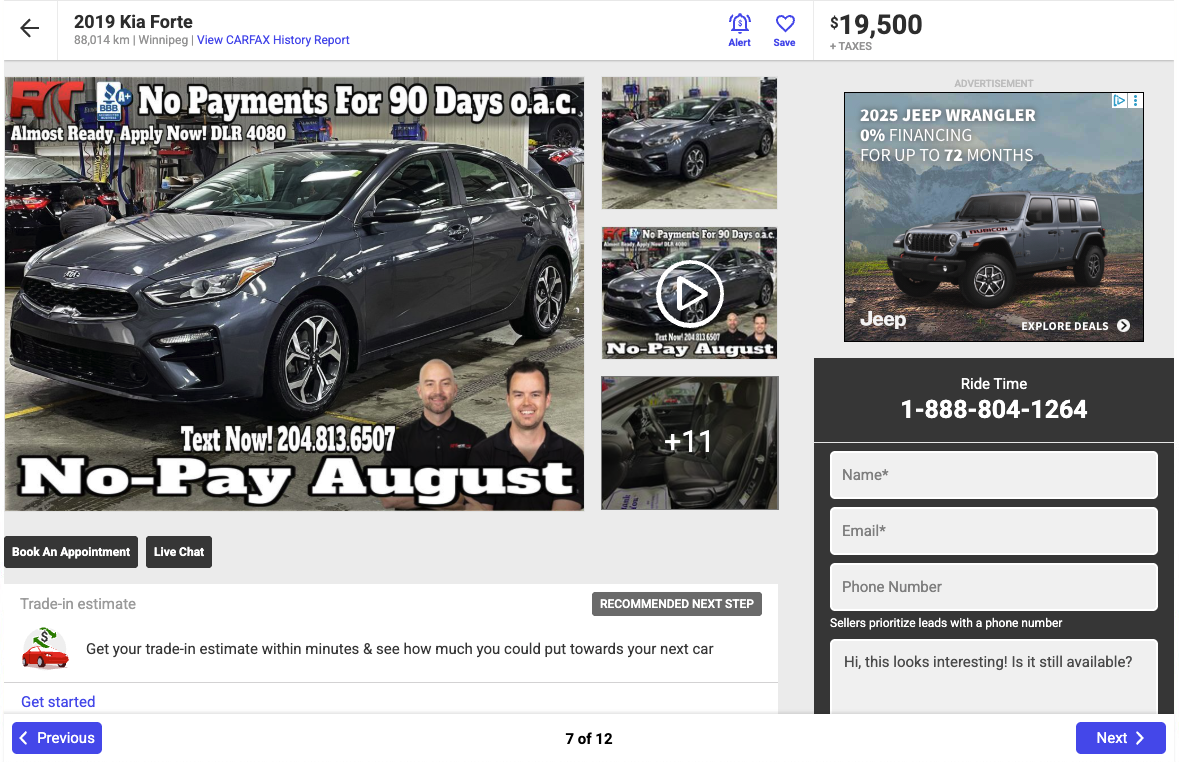
Task: Click the trade-in estimate description sentence
Action: (x=399, y=649)
